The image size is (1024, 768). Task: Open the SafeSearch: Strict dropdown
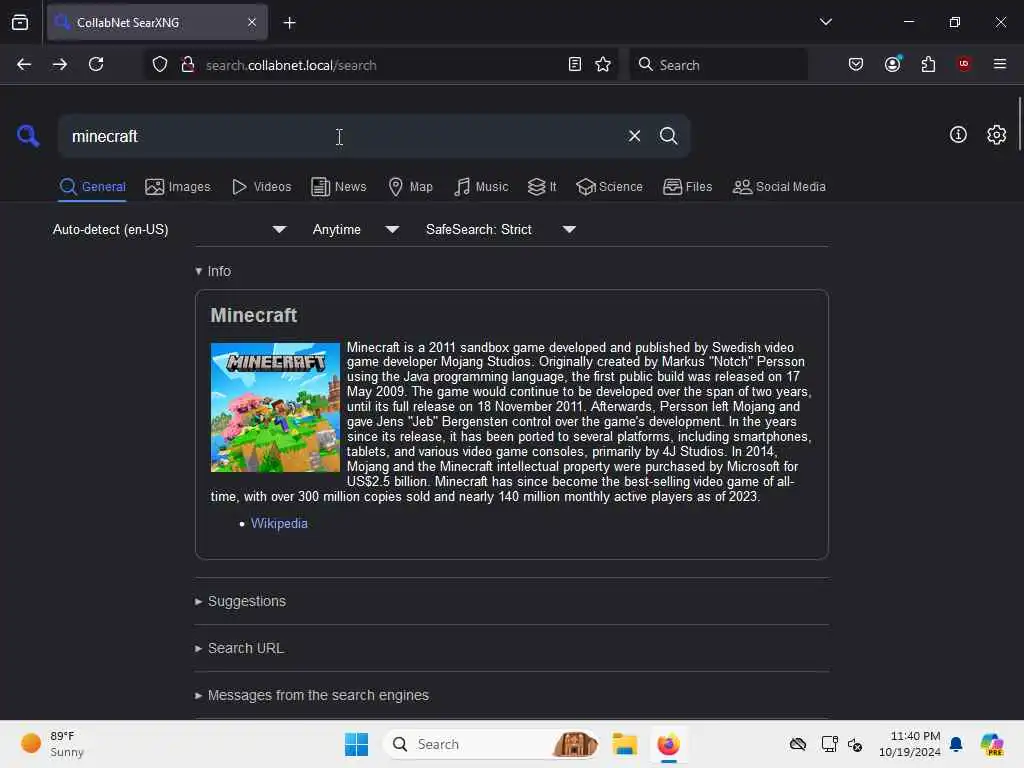pyautogui.click(x=501, y=229)
